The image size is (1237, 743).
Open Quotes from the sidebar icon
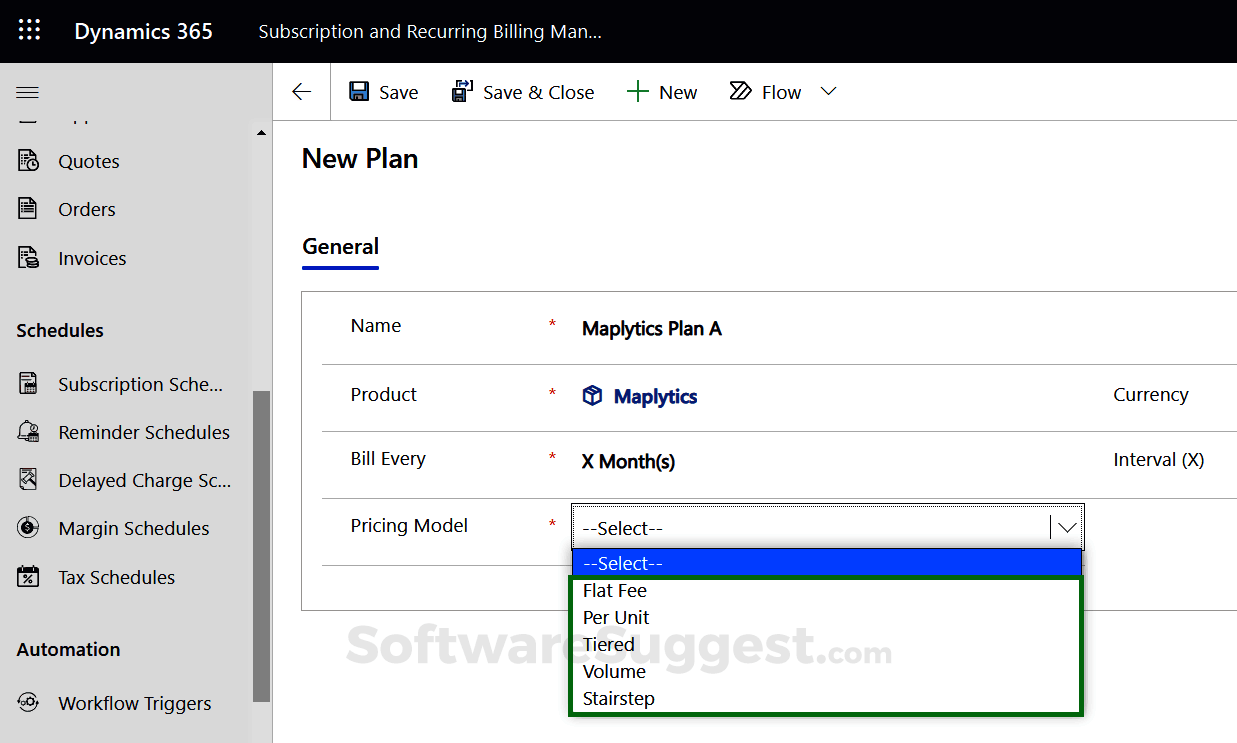[28, 161]
